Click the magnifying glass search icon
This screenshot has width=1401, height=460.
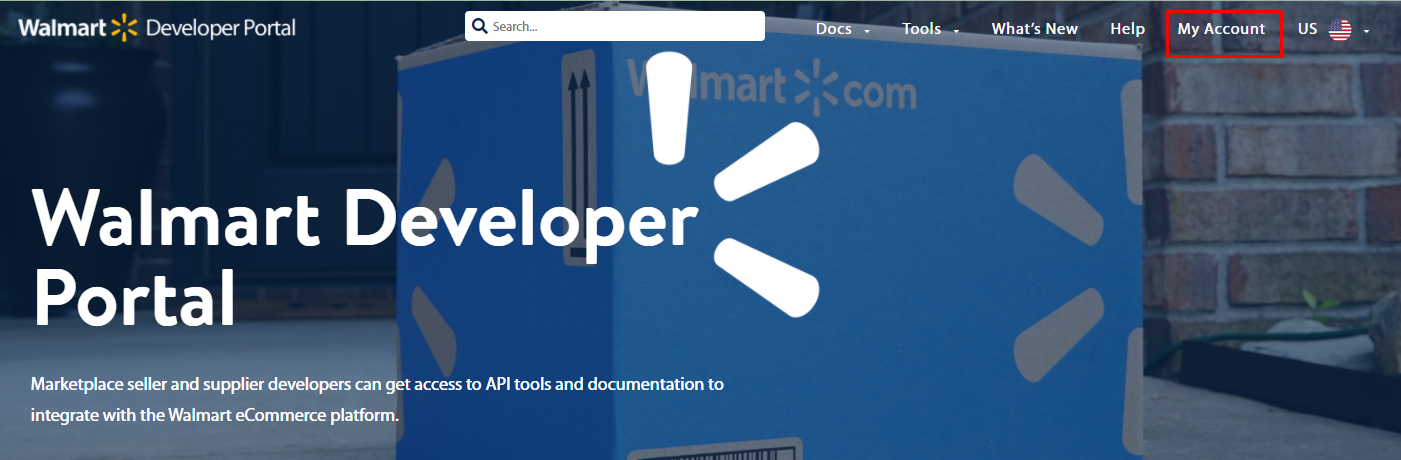pos(480,27)
